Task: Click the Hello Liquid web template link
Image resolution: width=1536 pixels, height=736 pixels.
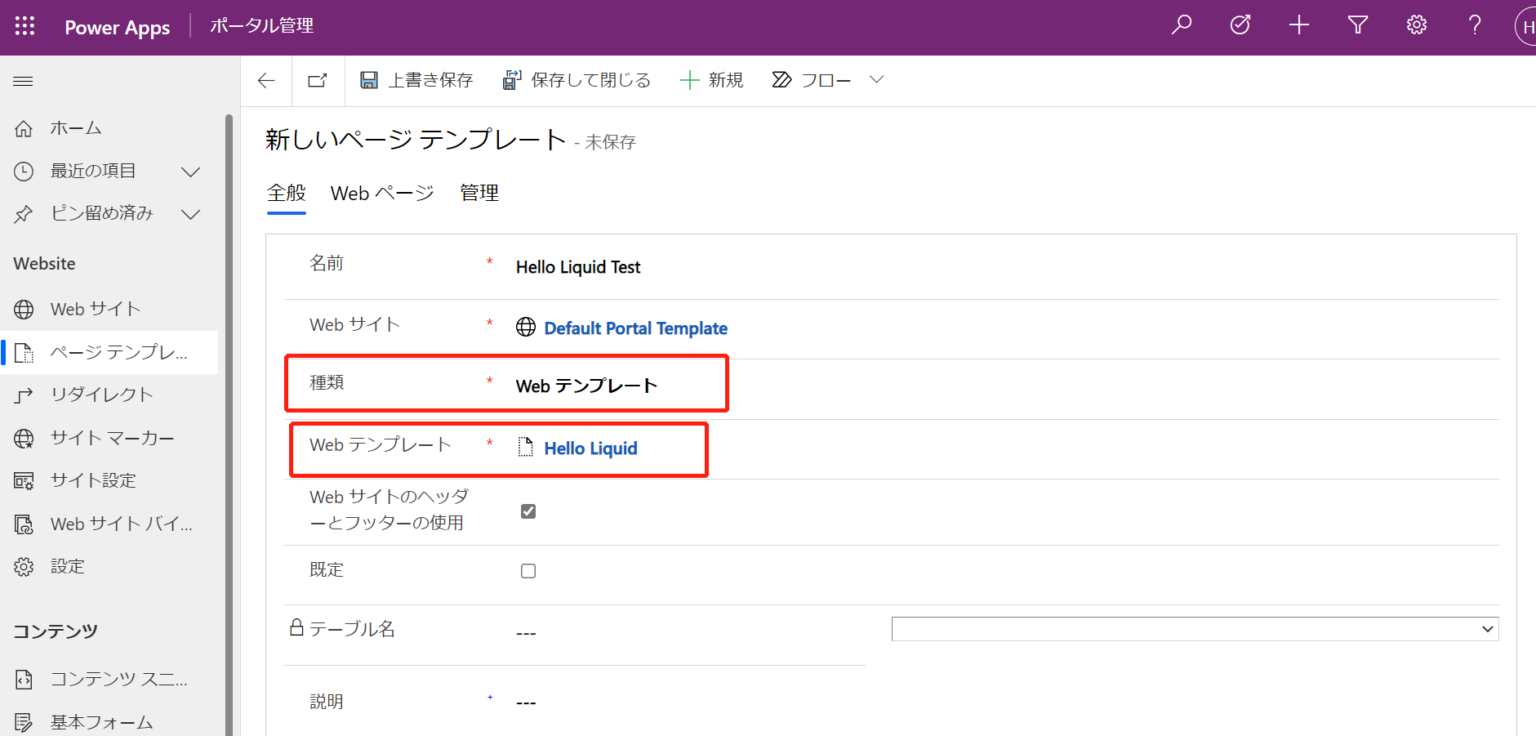Action: [590, 448]
